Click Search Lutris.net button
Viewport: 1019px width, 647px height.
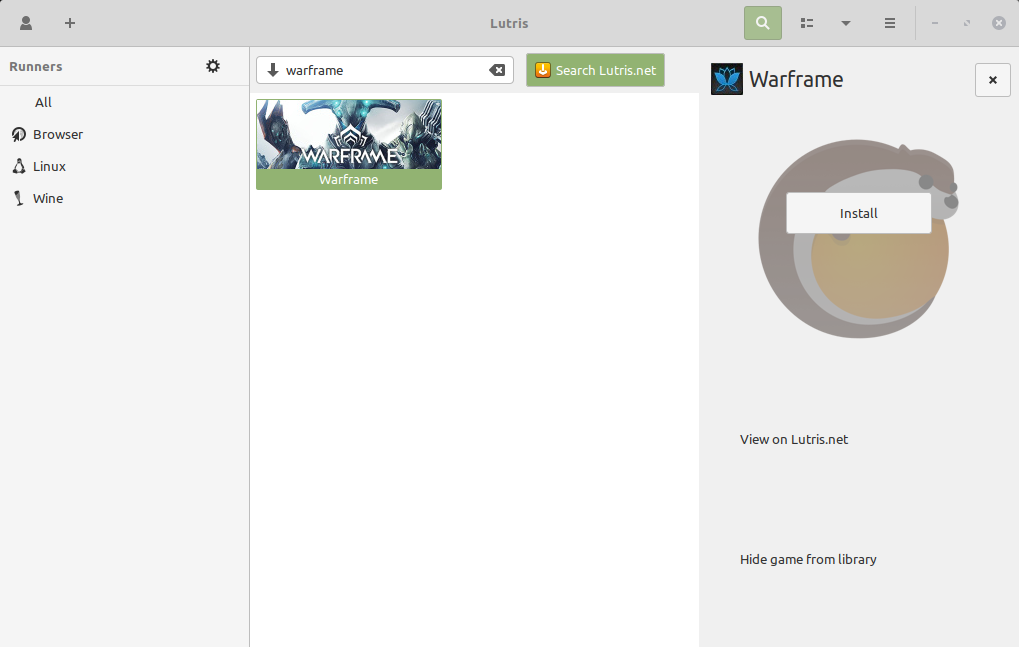click(x=595, y=70)
